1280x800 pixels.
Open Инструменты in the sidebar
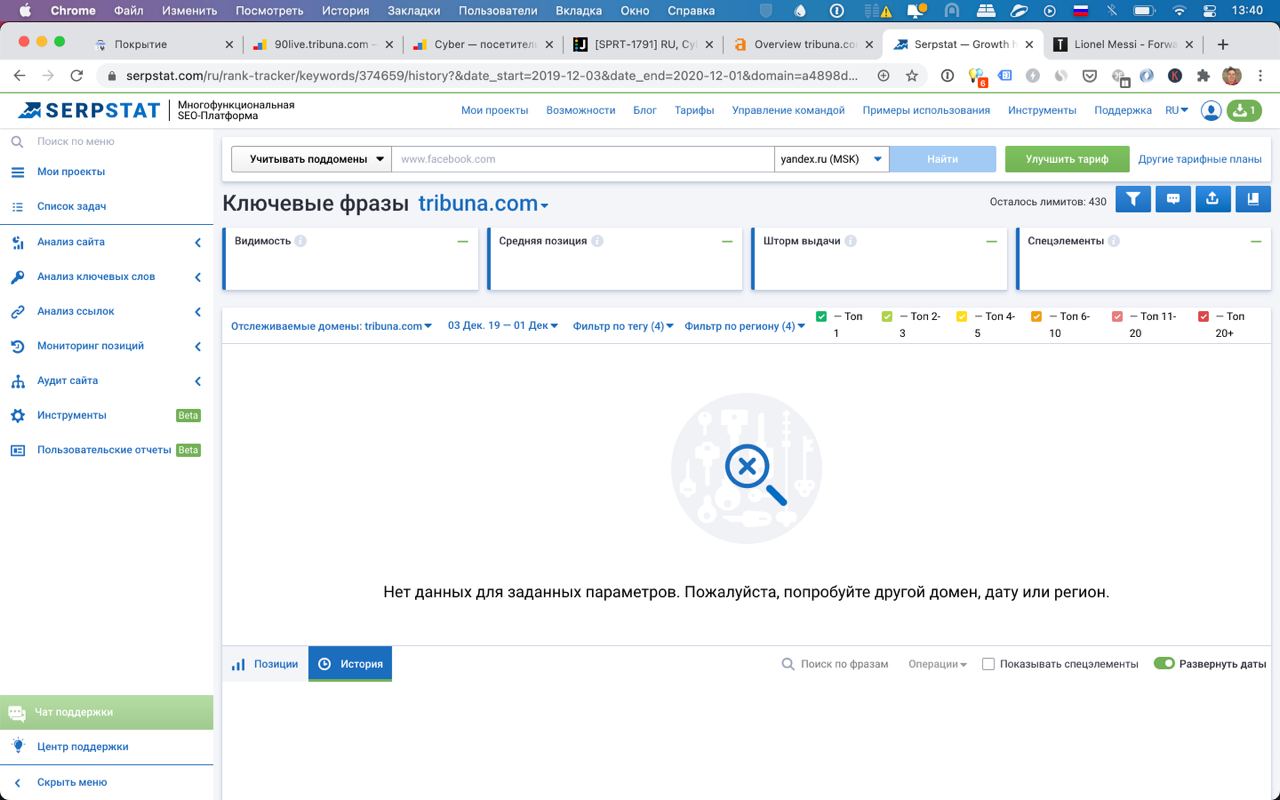71,415
